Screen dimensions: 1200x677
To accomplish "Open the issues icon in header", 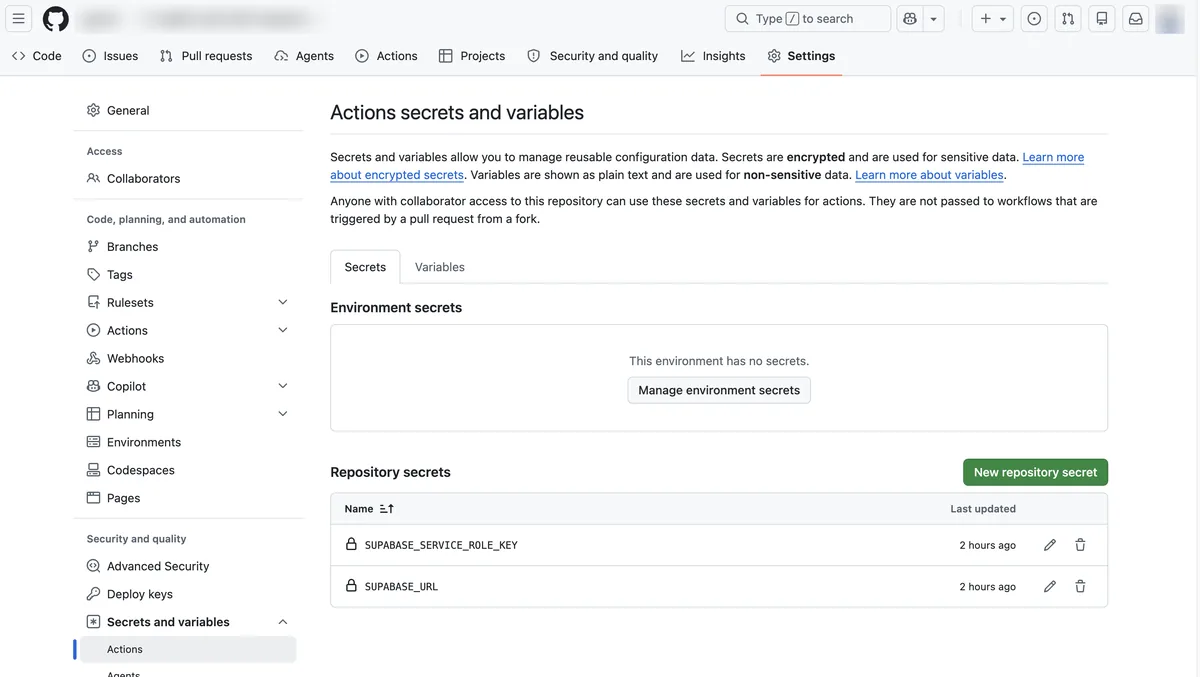I will pyautogui.click(x=1035, y=18).
